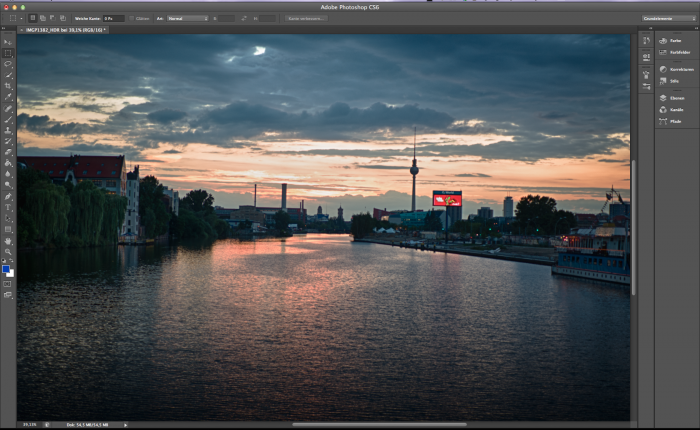
Task: Click the selection width B field
Action: (x=226, y=18)
